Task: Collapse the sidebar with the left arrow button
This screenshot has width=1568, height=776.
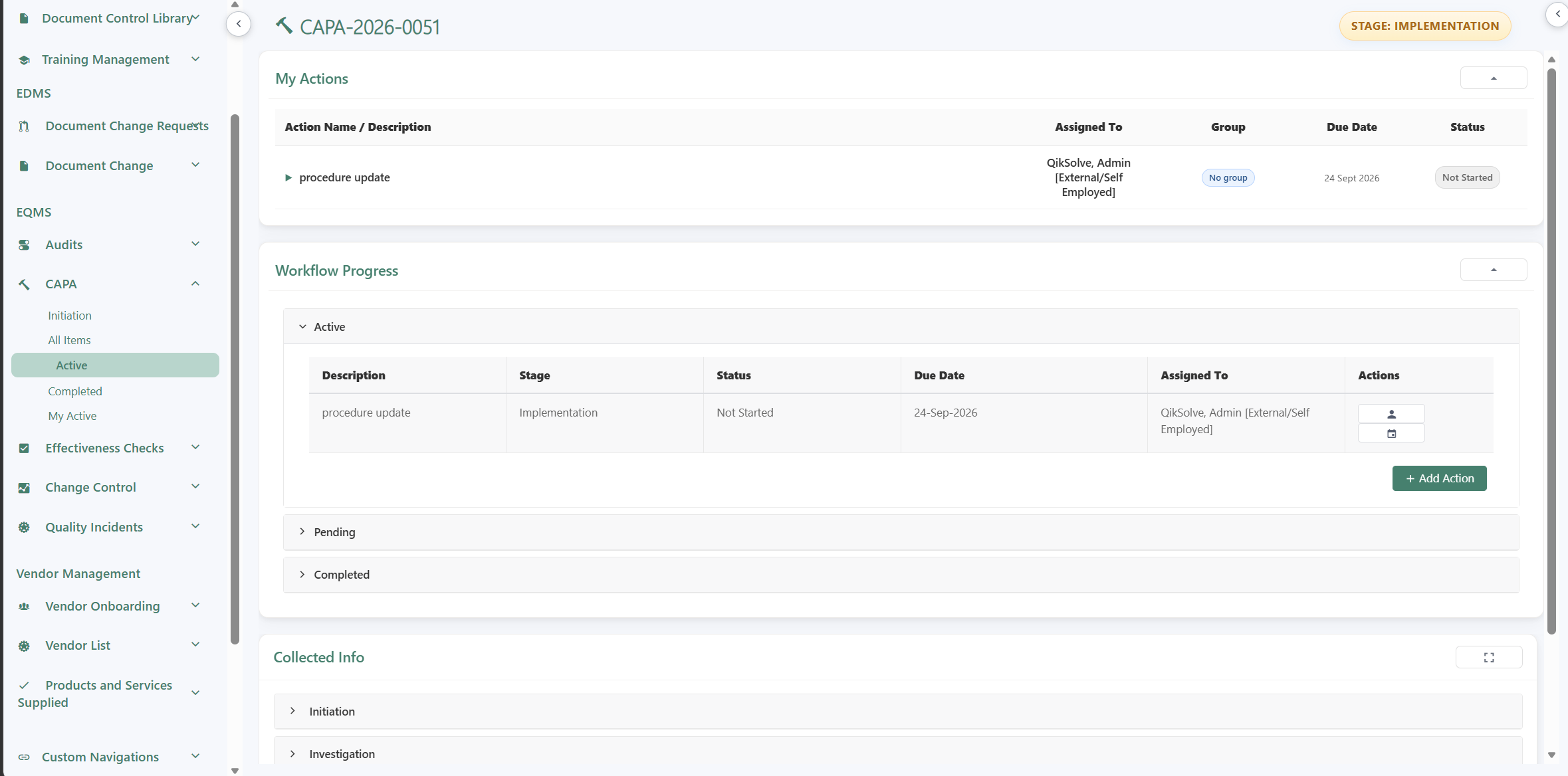Action: click(239, 24)
